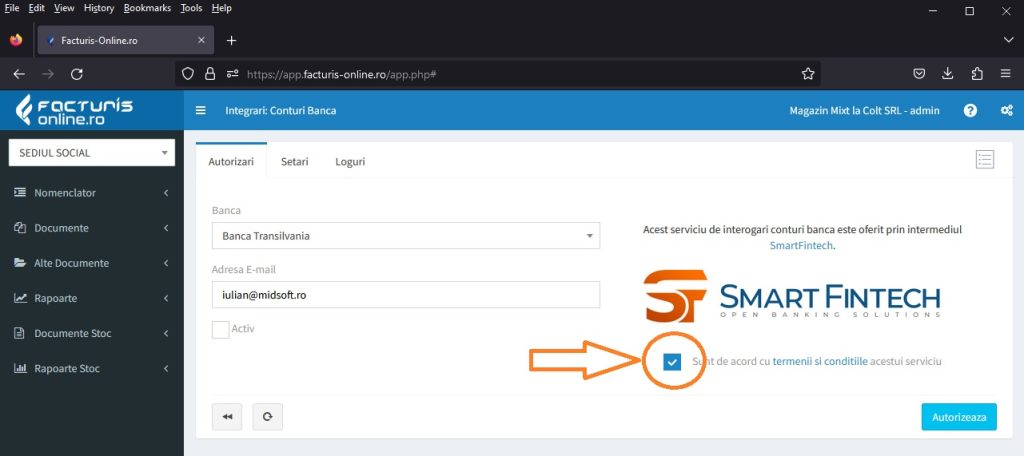The image size is (1024, 456).
Task: Click the browser forward arrow
Action: [48, 74]
